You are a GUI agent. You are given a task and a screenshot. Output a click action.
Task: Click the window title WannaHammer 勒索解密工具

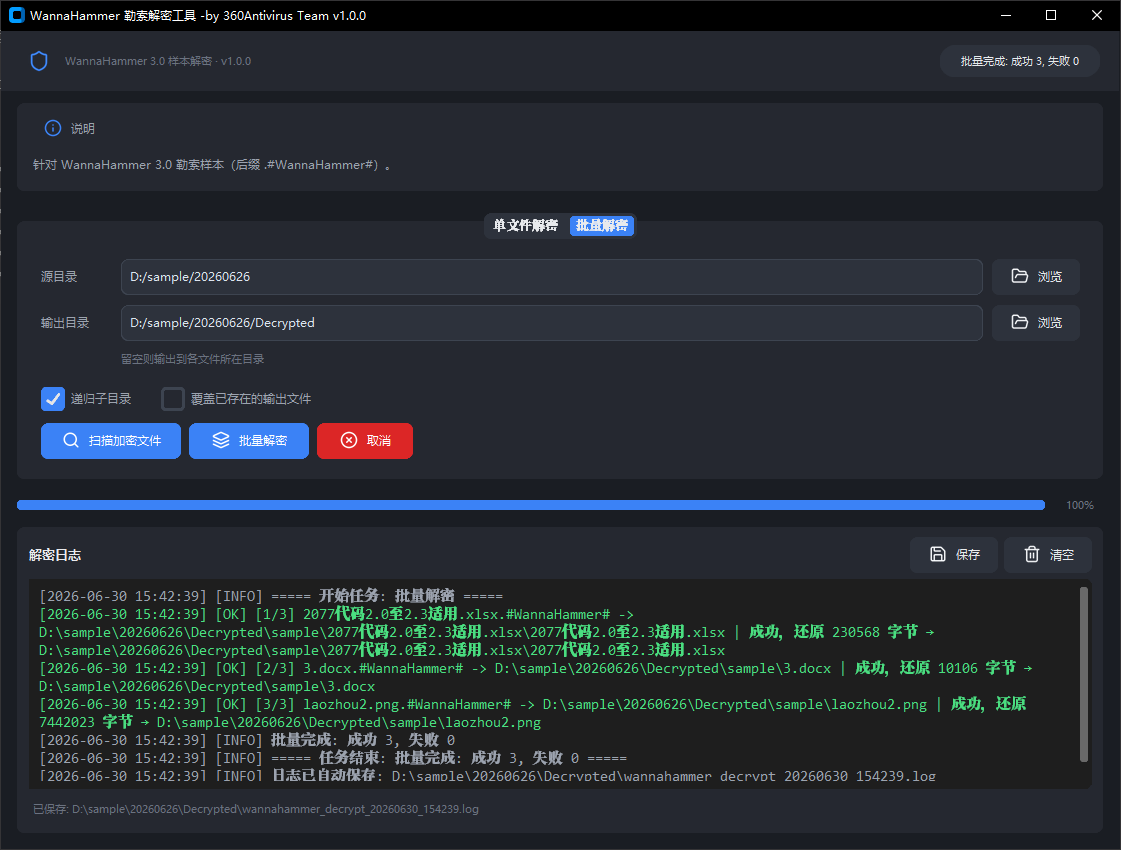coord(198,16)
